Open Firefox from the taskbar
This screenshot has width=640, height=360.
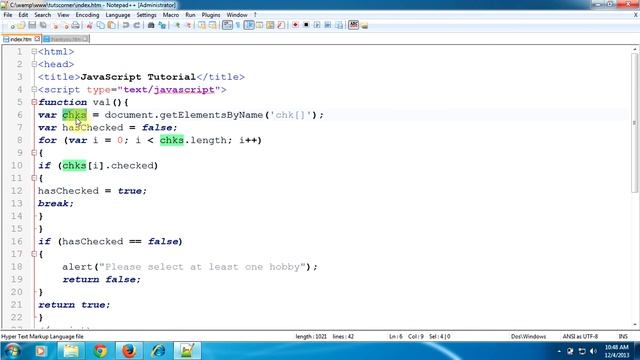pos(129,351)
